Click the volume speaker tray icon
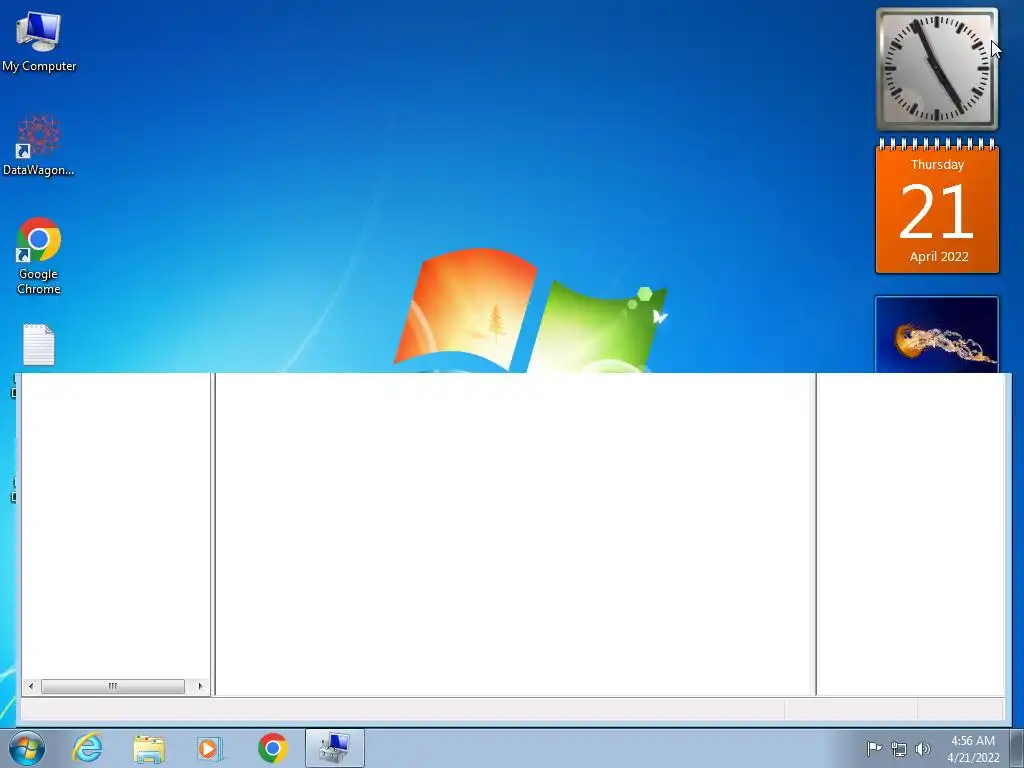1024x768 pixels. point(923,748)
